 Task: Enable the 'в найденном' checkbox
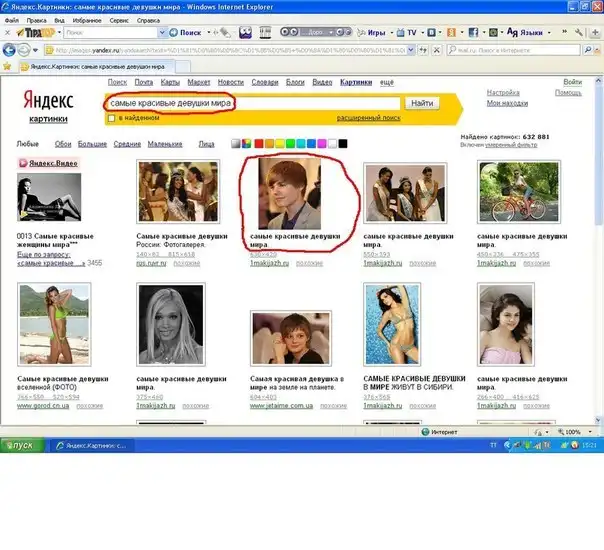(111, 118)
